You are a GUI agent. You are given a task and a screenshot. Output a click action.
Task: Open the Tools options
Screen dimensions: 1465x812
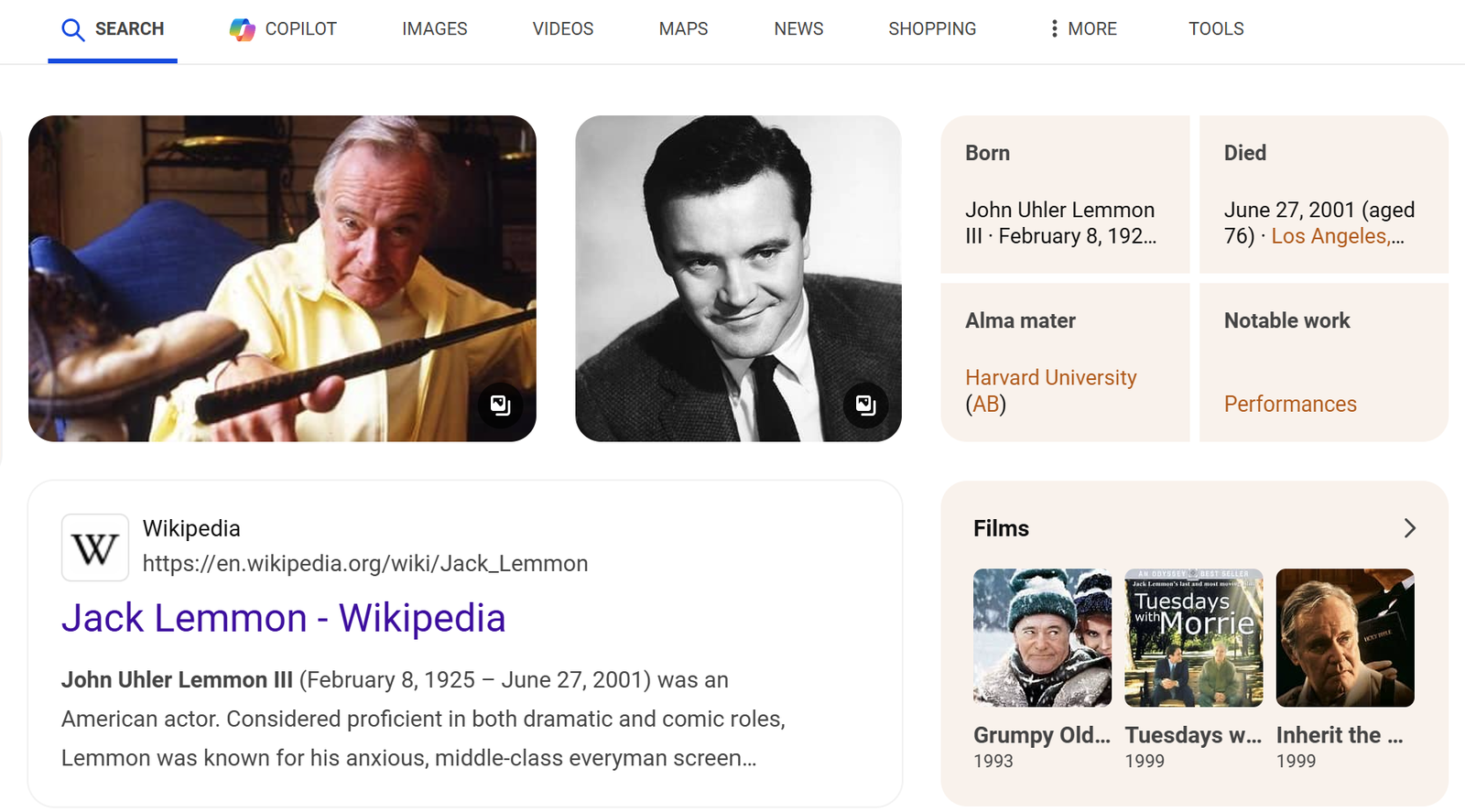pos(1215,29)
